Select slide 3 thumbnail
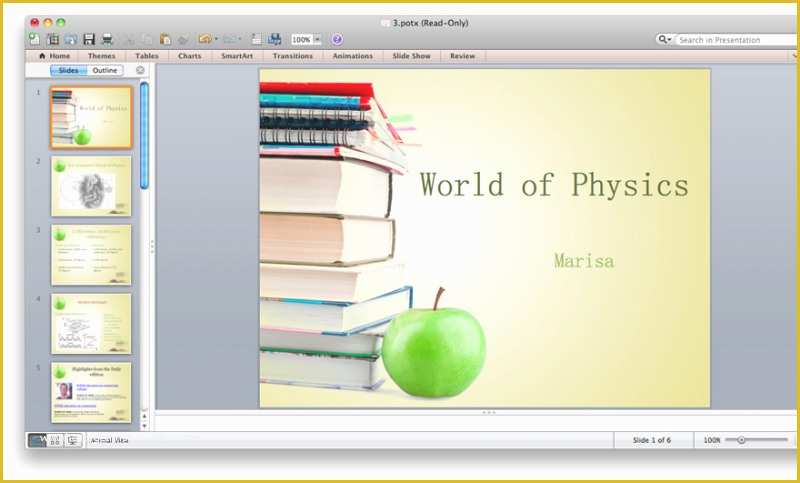Viewport: 800px width, 483px height. point(91,255)
